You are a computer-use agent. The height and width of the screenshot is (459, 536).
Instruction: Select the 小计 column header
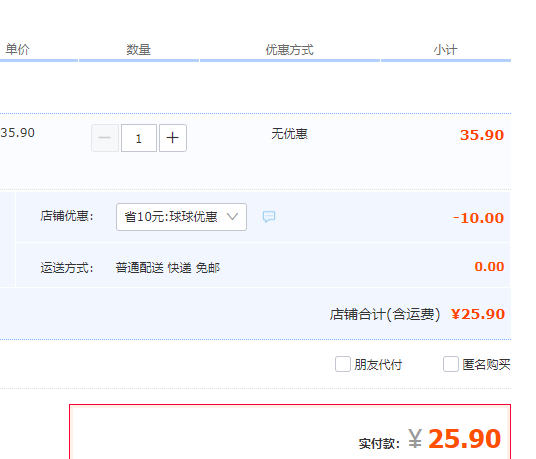pyautogui.click(x=445, y=50)
